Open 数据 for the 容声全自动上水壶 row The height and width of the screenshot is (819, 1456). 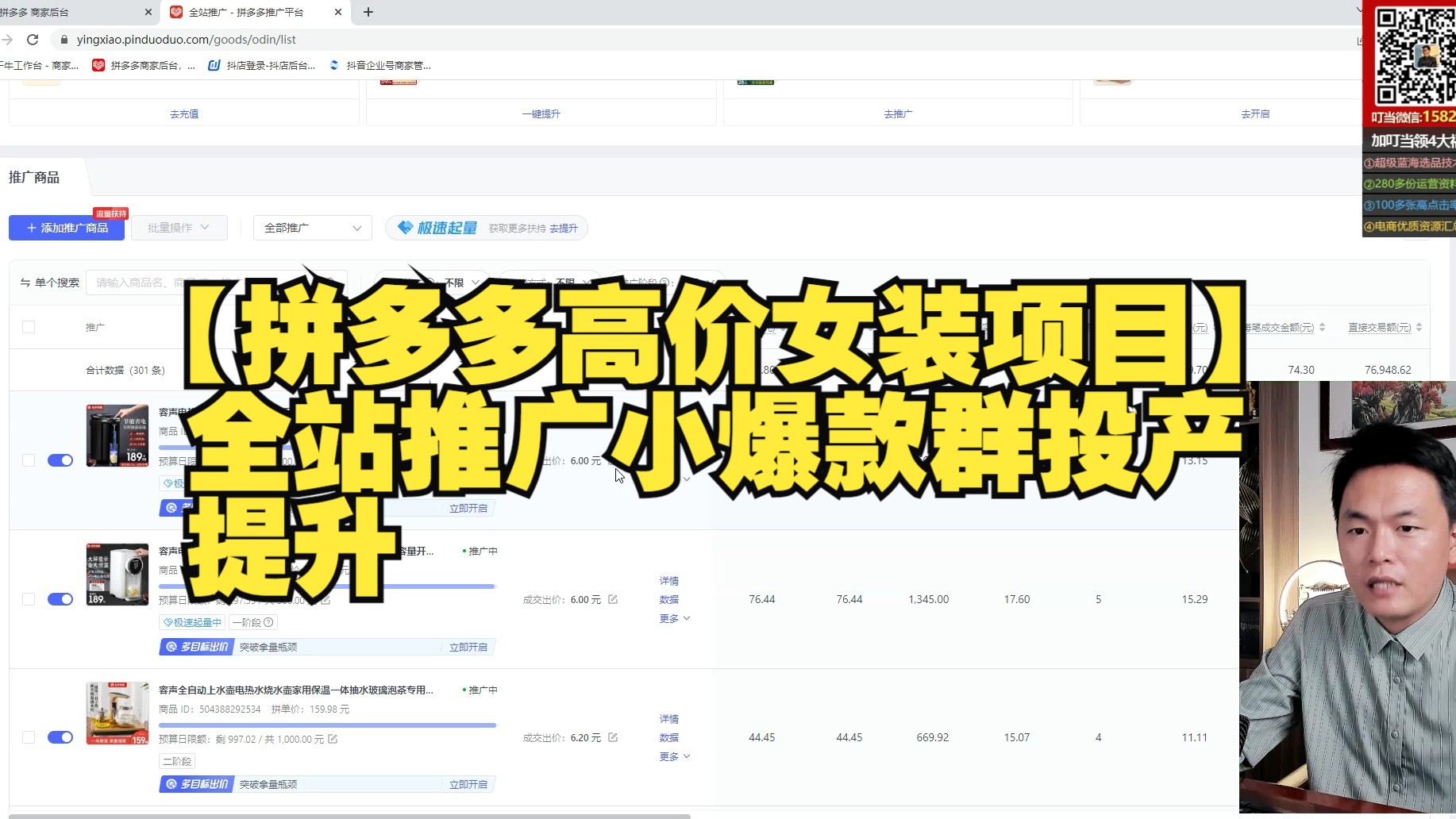click(669, 737)
